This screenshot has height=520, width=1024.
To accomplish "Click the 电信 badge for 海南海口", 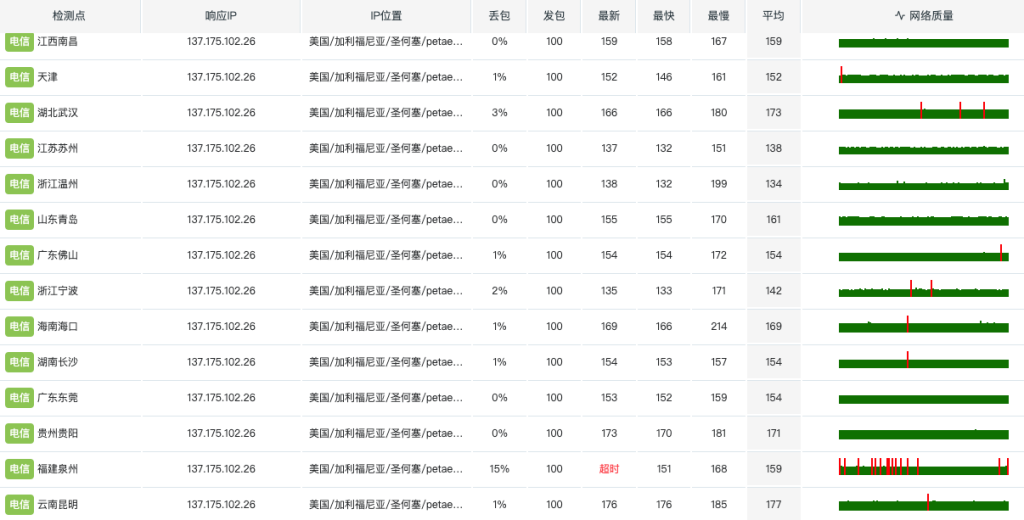I will point(19,326).
